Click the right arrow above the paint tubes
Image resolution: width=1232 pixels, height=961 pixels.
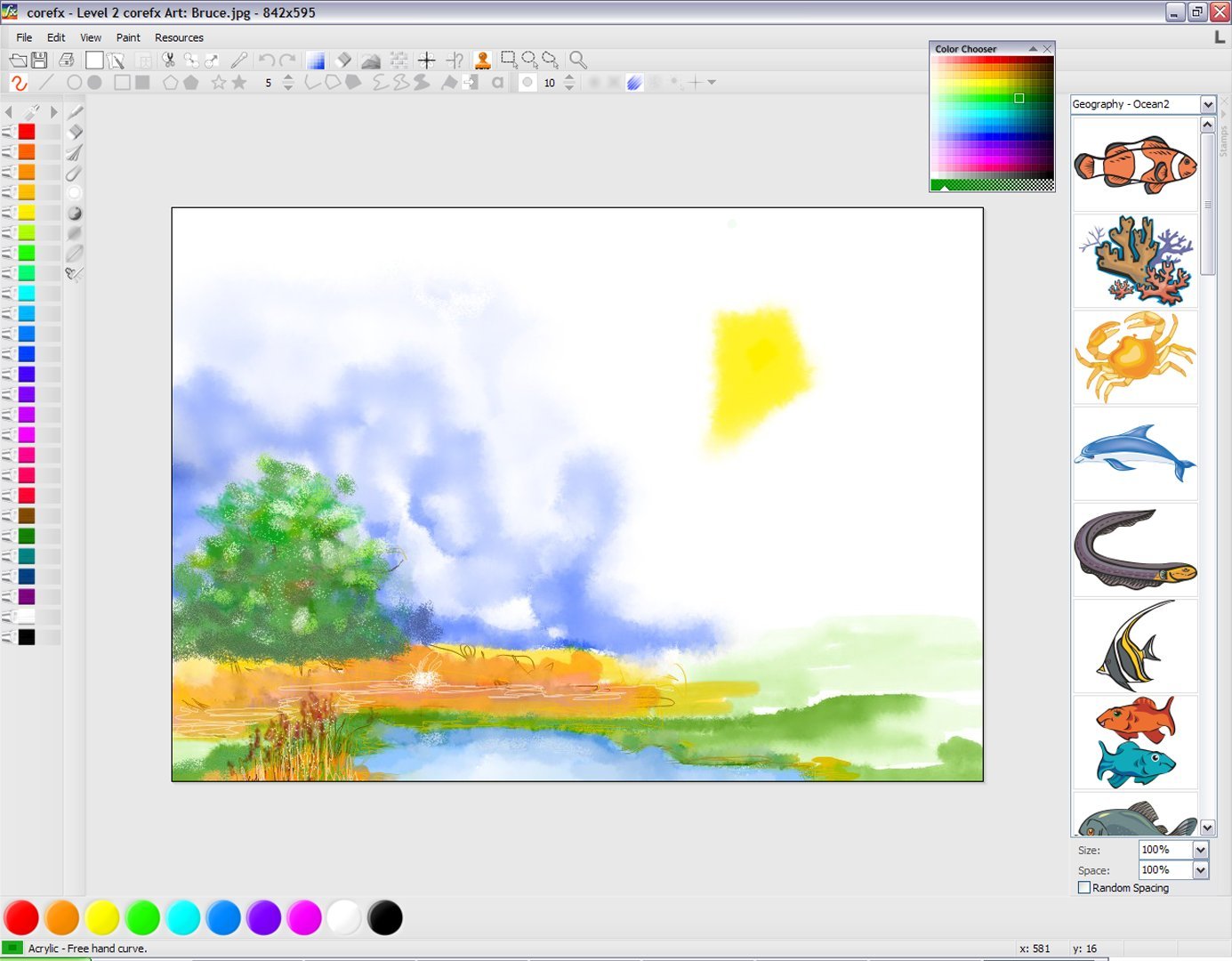coord(54,112)
